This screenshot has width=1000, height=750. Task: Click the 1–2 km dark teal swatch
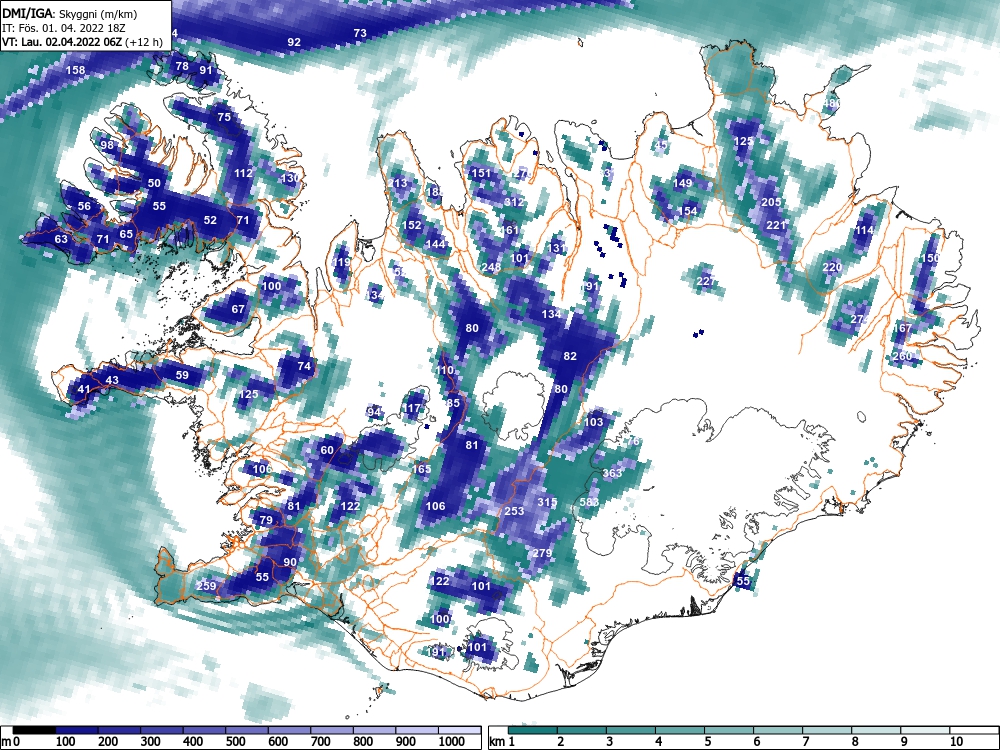(533, 729)
